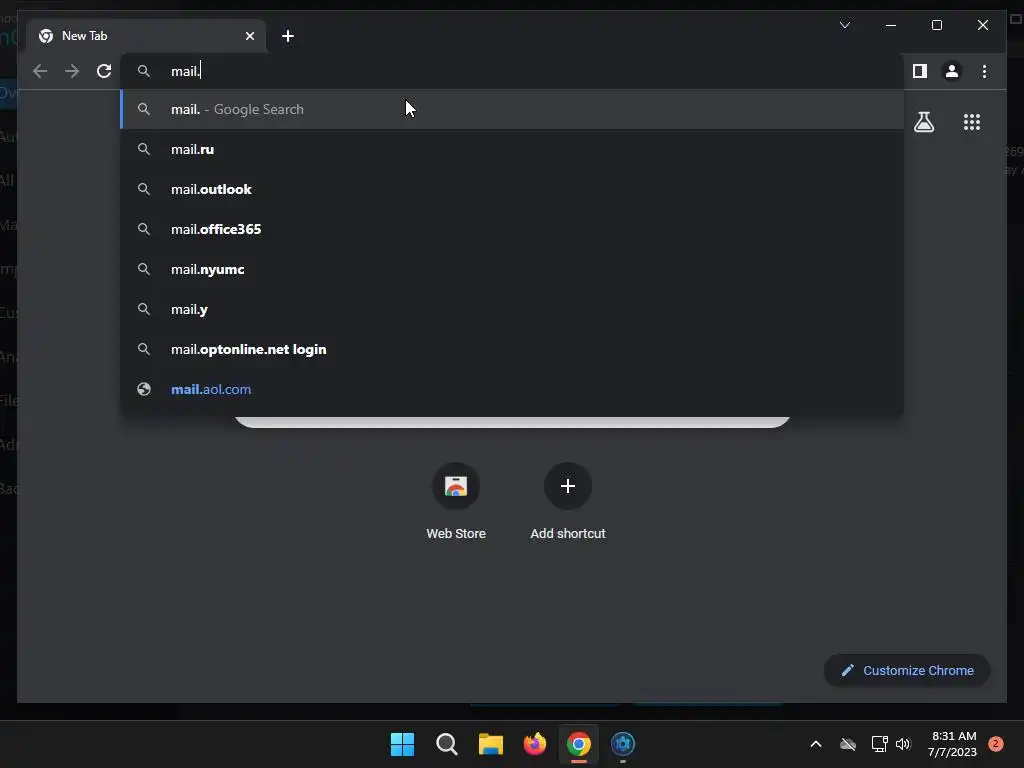This screenshot has height=768, width=1024.
Task: Minimize the Chrome window
Action: [x=891, y=25]
